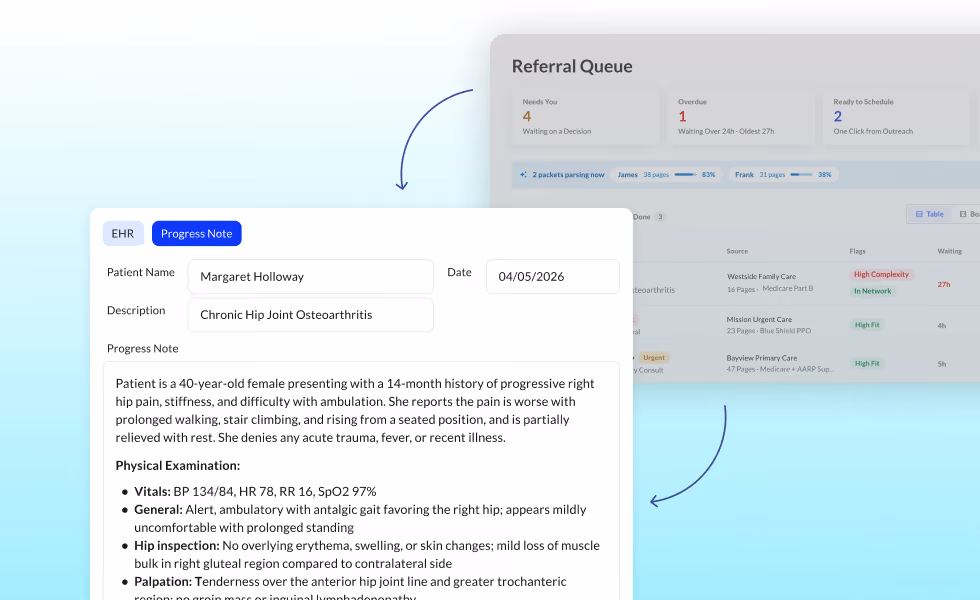The height and width of the screenshot is (600, 980).
Task: Edit the Patient Name field Margaret Holloway
Action: pyautogui.click(x=311, y=276)
